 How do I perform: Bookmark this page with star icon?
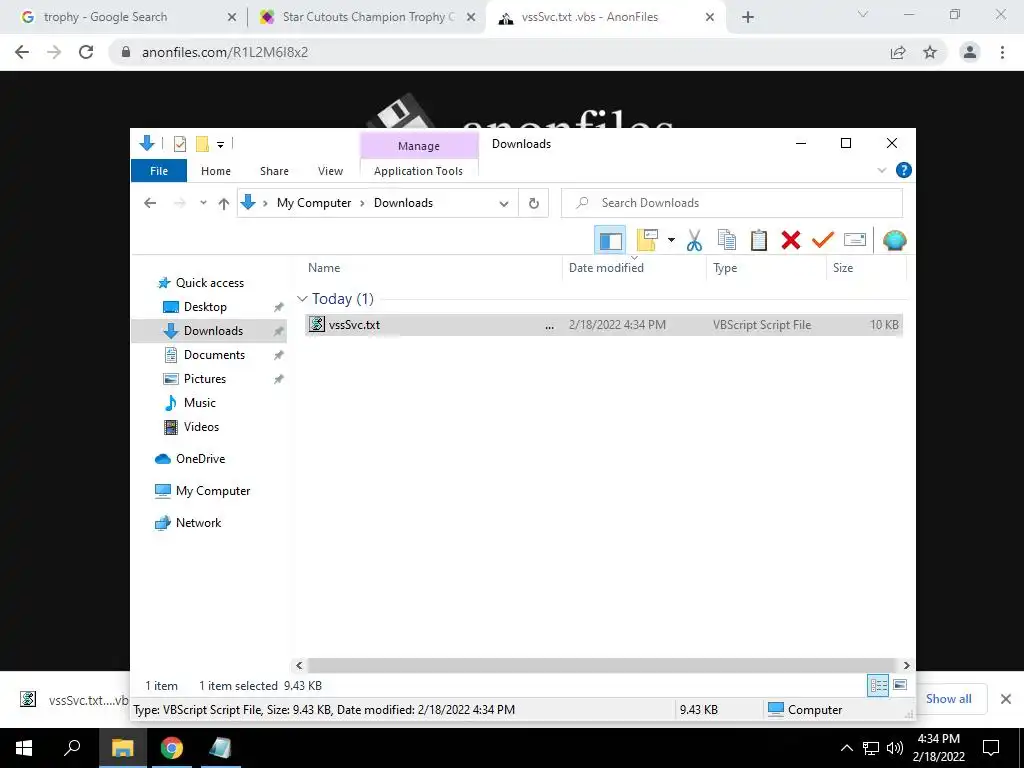click(929, 52)
